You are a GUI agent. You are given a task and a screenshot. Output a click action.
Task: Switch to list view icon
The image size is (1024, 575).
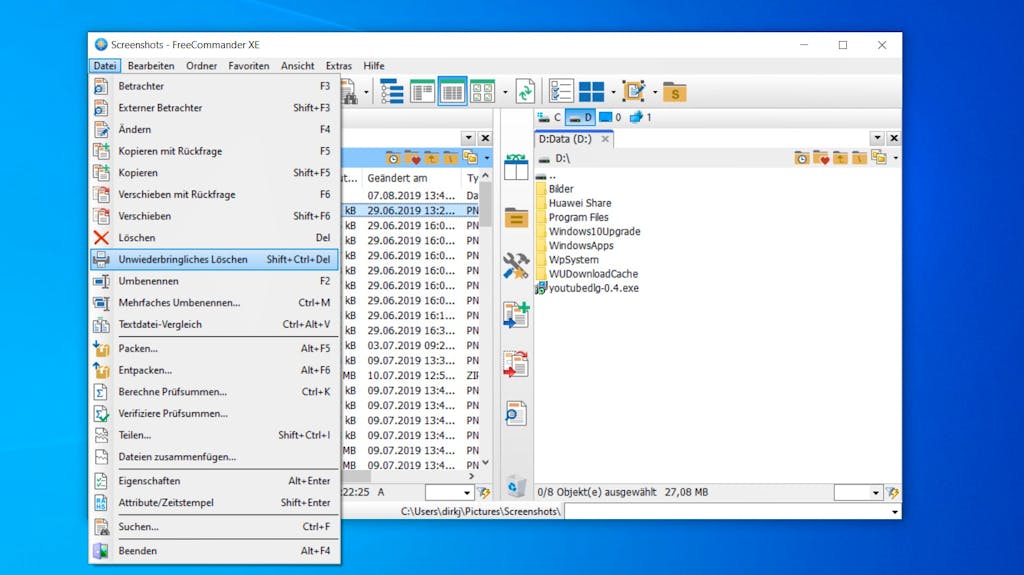423,92
